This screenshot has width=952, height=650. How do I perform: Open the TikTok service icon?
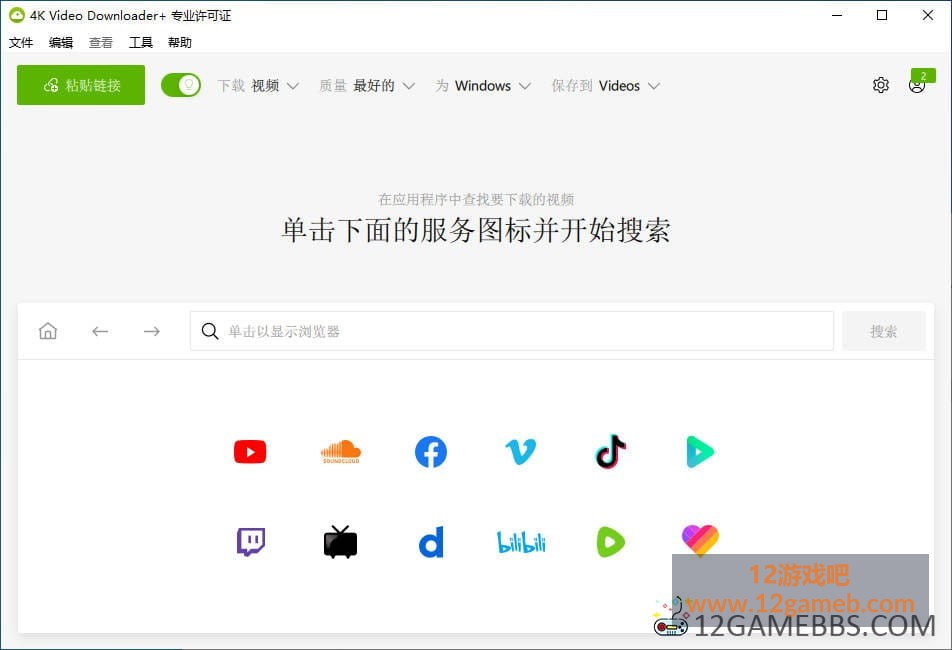coord(611,452)
